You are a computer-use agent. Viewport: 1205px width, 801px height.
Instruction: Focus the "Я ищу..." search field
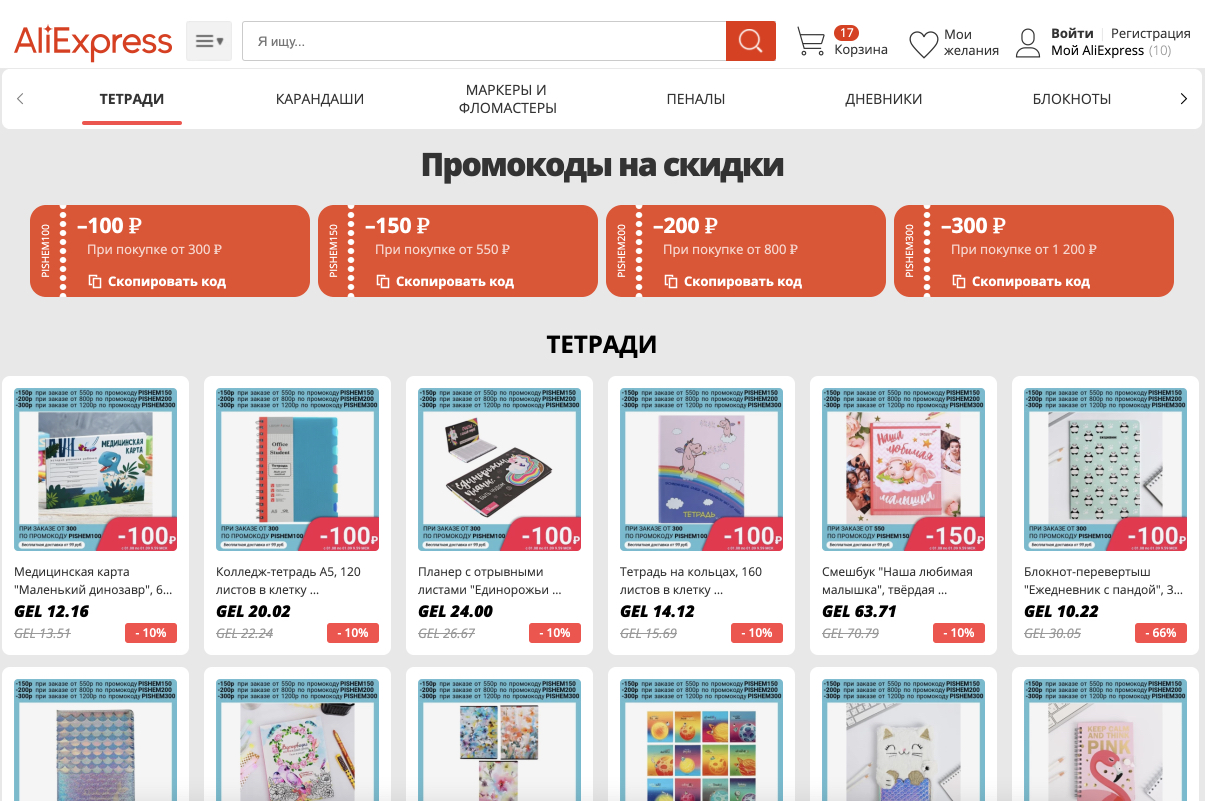(x=484, y=41)
